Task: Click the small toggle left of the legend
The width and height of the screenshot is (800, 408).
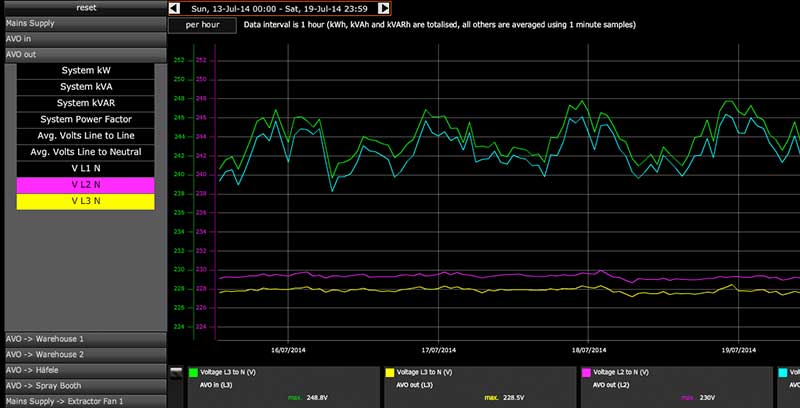Action: point(176,373)
